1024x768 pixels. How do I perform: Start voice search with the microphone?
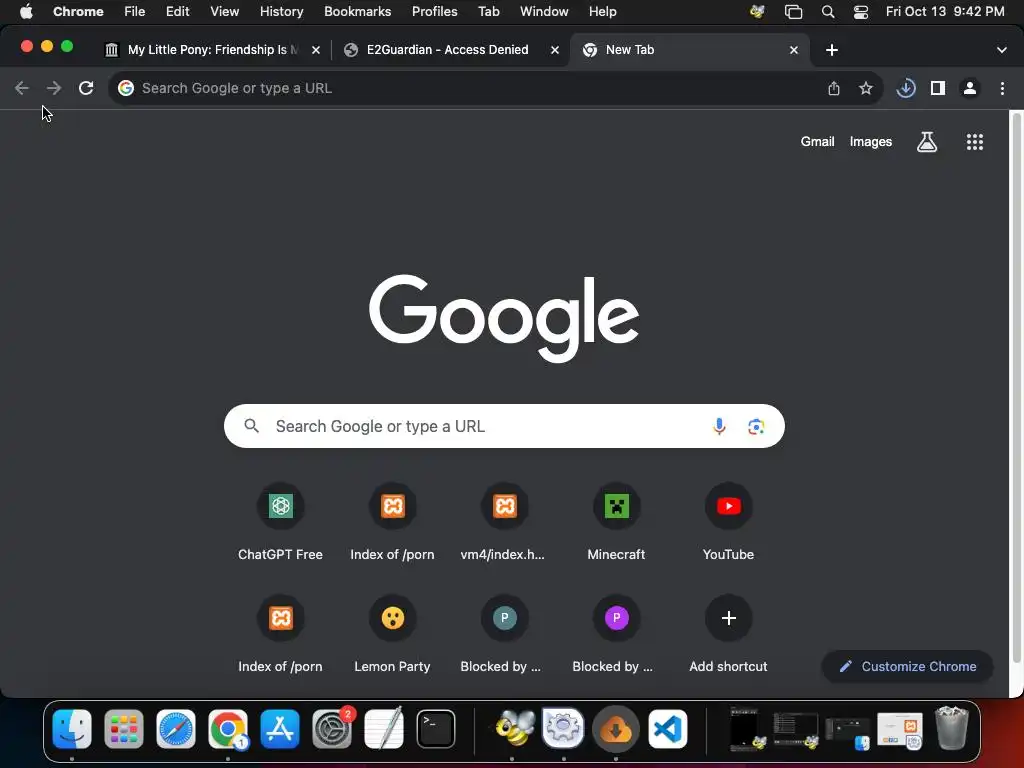[719, 426]
